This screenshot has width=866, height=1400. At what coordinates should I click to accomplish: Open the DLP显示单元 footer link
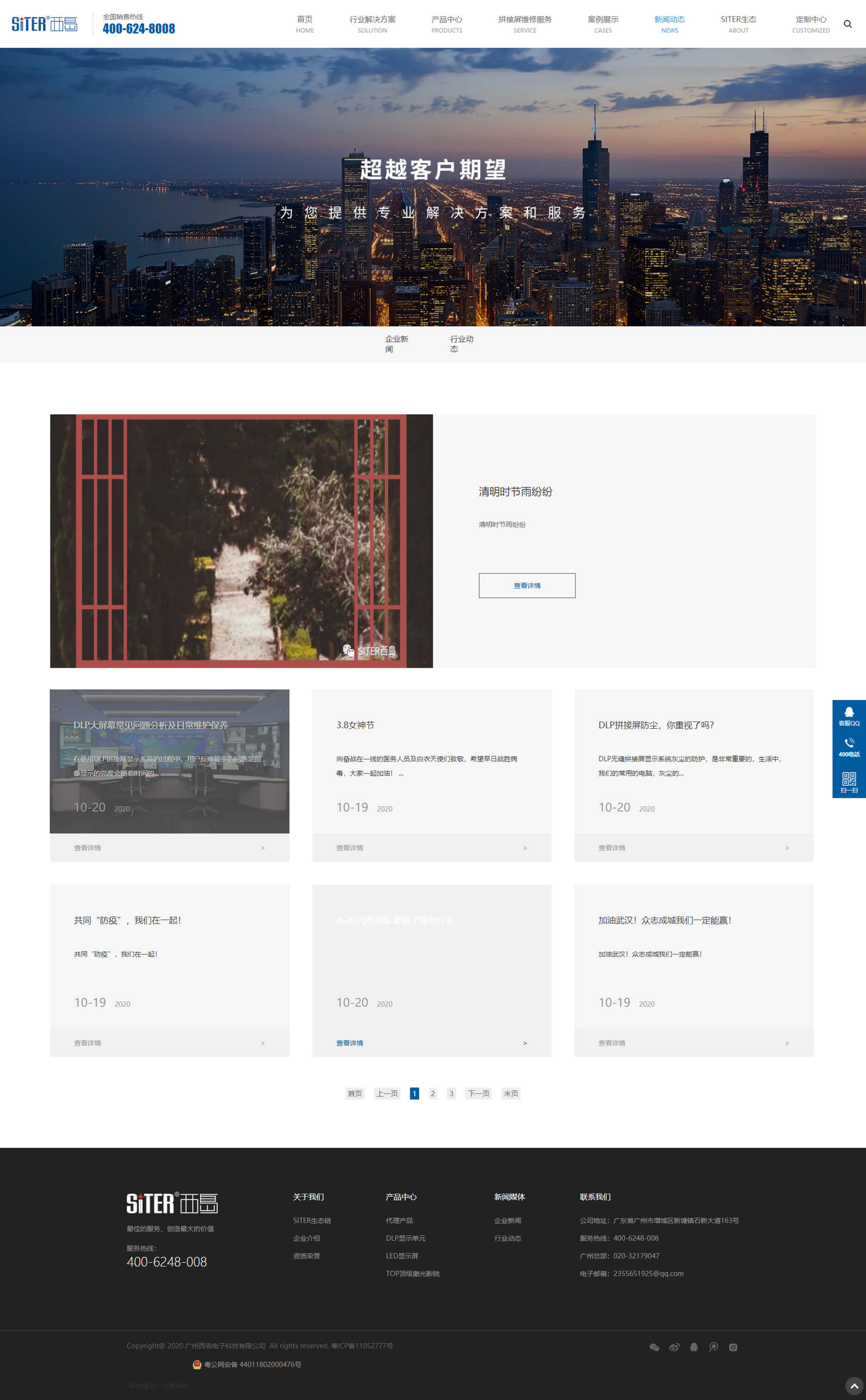click(406, 1238)
